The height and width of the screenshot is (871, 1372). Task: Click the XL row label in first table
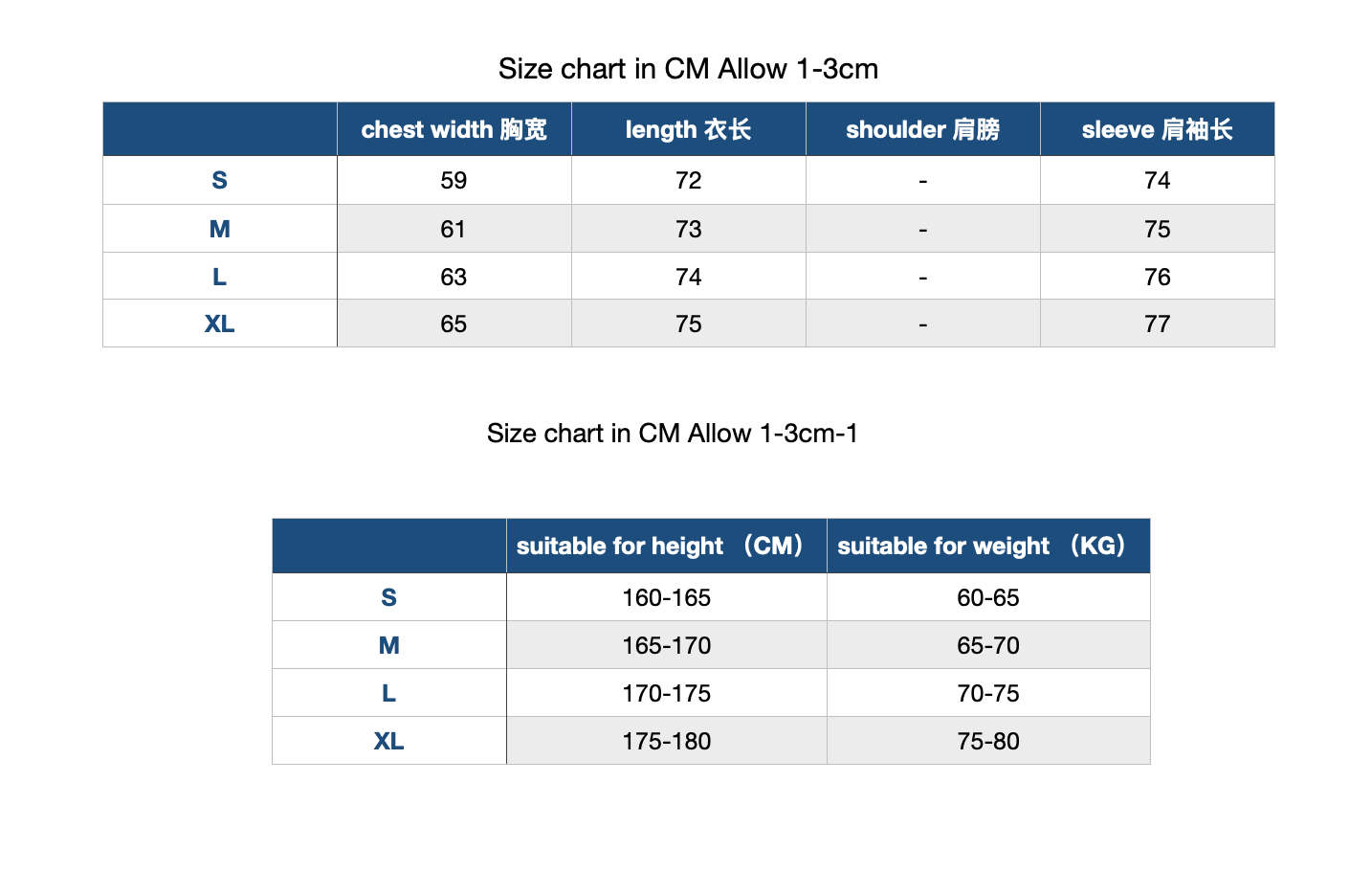(220, 324)
